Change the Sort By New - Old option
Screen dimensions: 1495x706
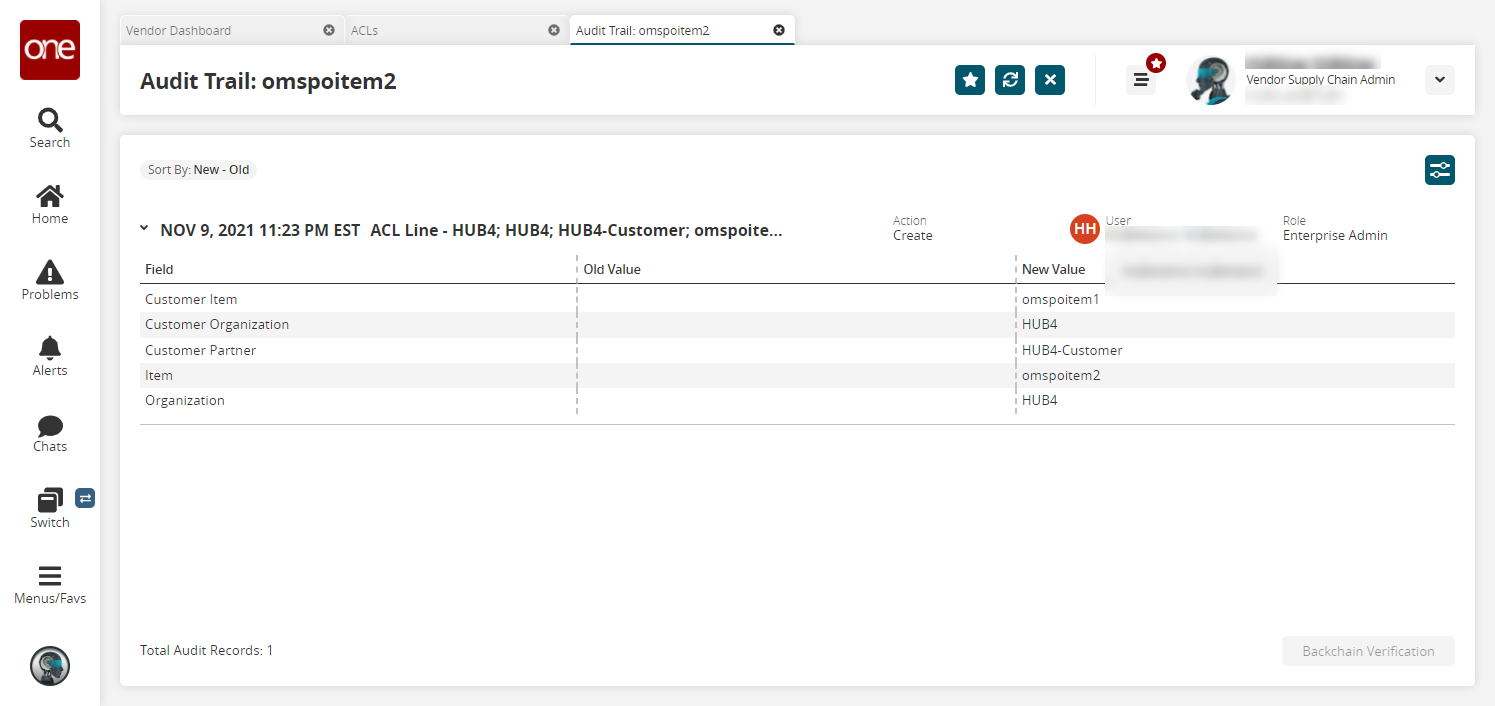pyautogui.click(x=198, y=170)
